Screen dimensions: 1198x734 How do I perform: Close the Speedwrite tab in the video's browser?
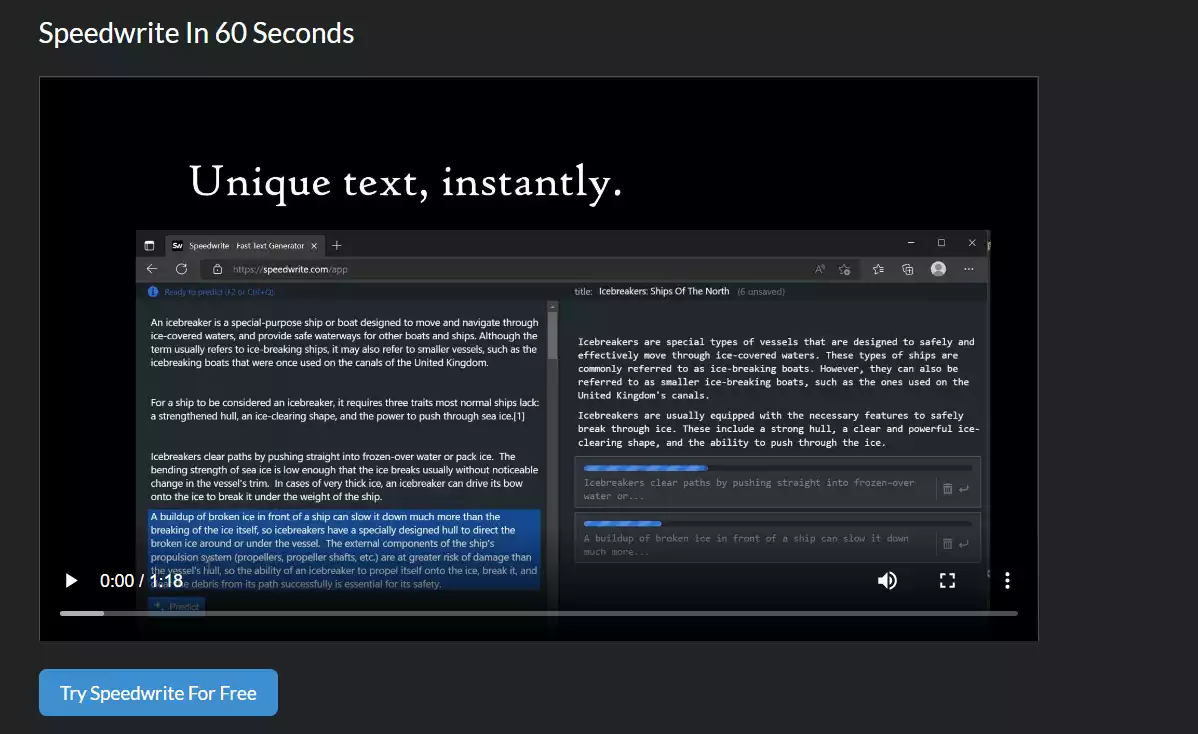click(314, 246)
